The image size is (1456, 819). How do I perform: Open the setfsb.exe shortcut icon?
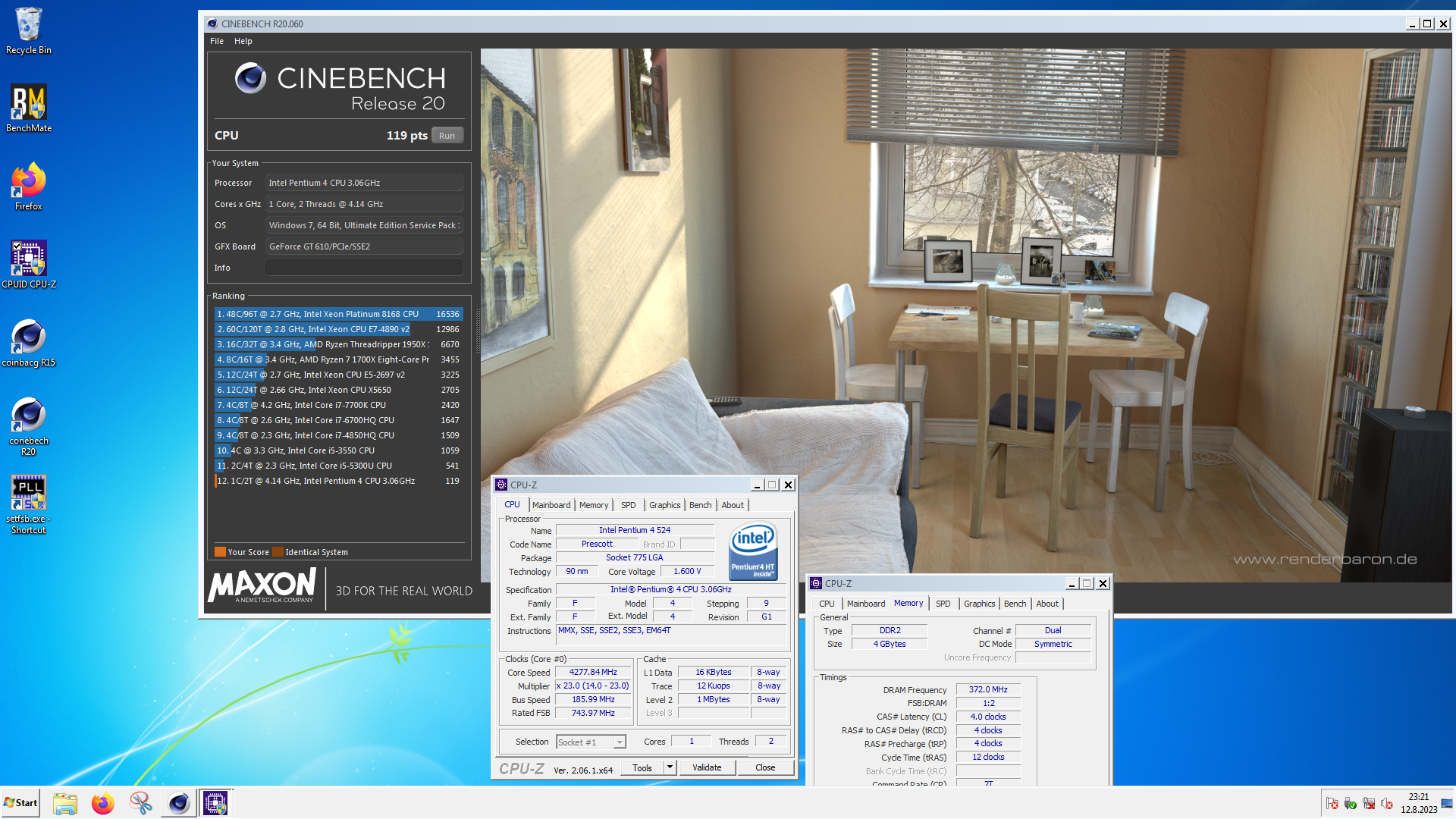coord(29,504)
